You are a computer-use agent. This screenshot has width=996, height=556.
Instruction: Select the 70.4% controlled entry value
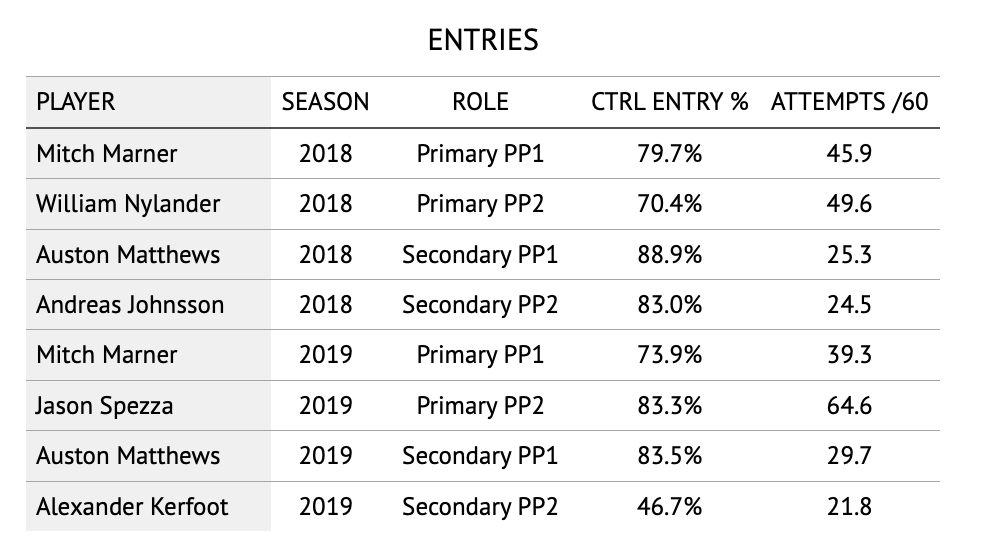pos(670,204)
